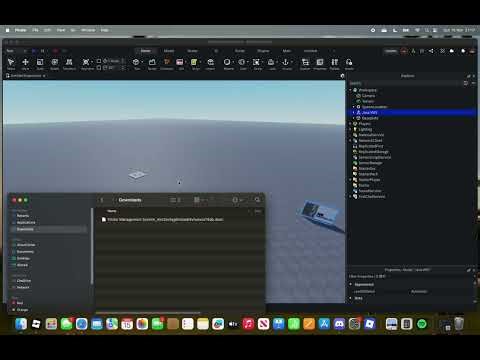480x360 pixels.
Task: Sort Finder list by the Name column header
Action: point(112,211)
